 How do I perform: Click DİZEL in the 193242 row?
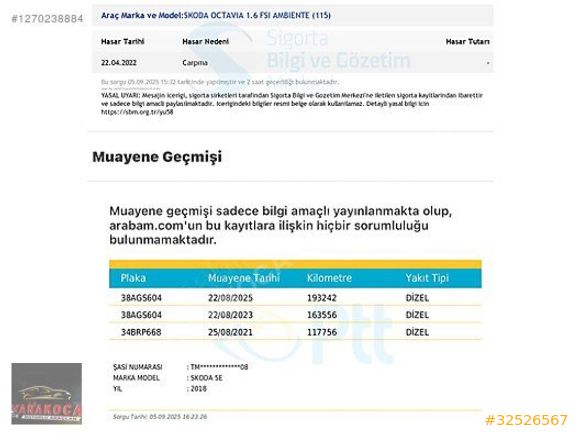[x=417, y=298]
